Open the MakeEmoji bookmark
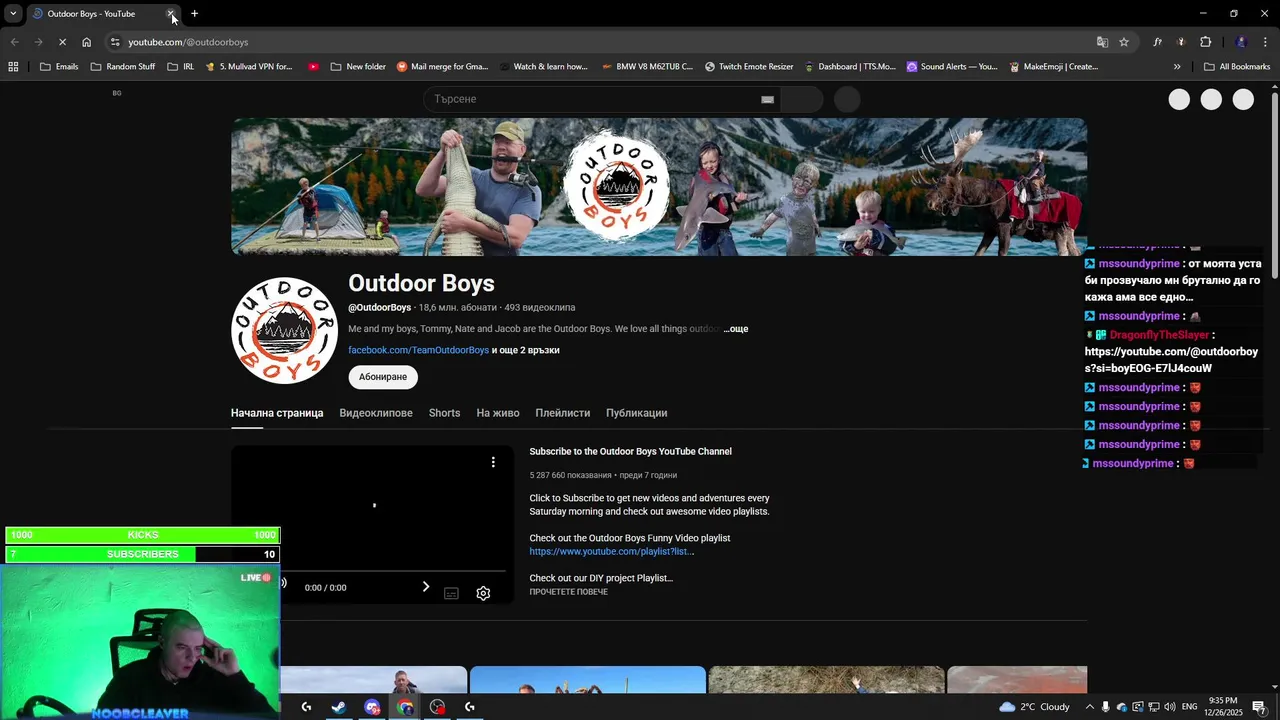The width and height of the screenshot is (1280, 720). pyautogui.click(x=1054, y=67)
